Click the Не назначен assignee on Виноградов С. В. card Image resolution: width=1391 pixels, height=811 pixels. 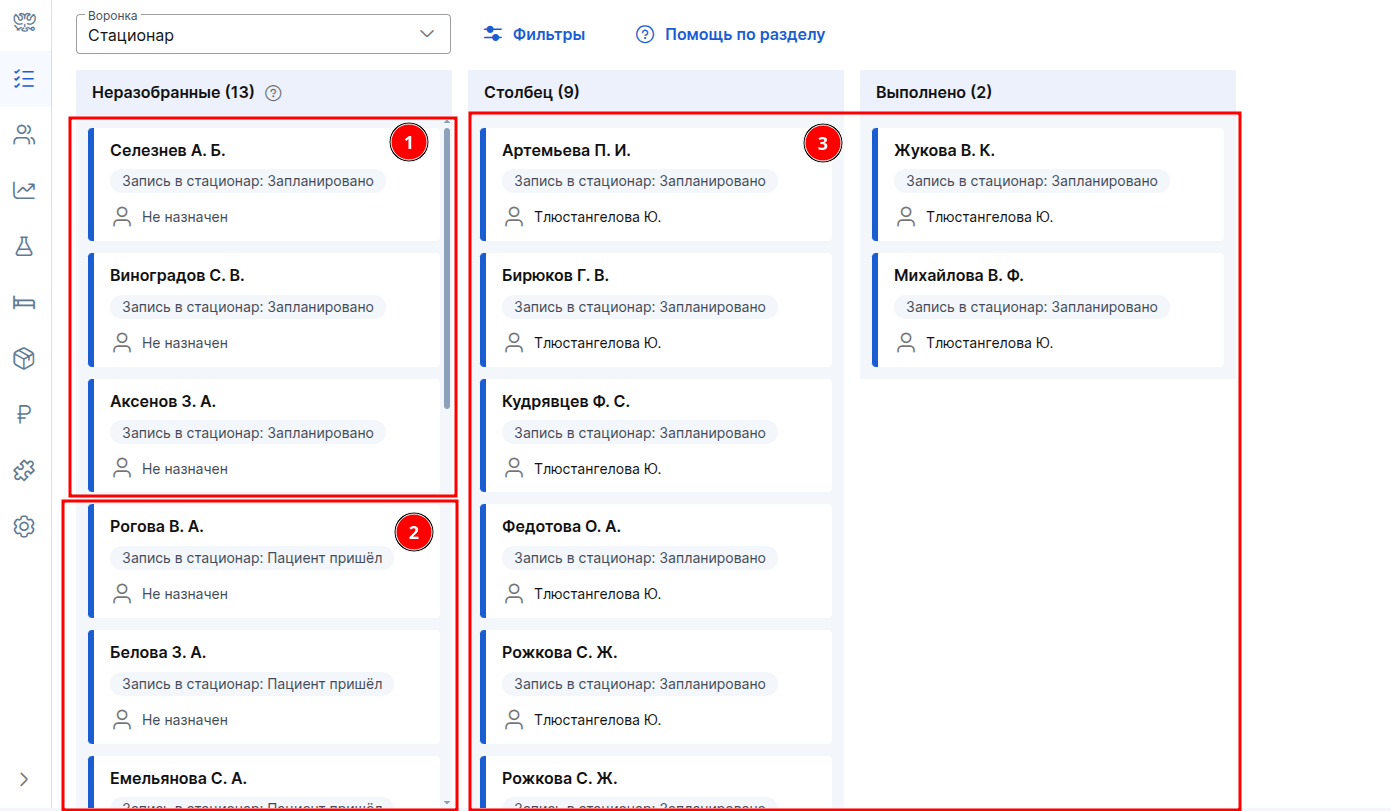point(184,343)
